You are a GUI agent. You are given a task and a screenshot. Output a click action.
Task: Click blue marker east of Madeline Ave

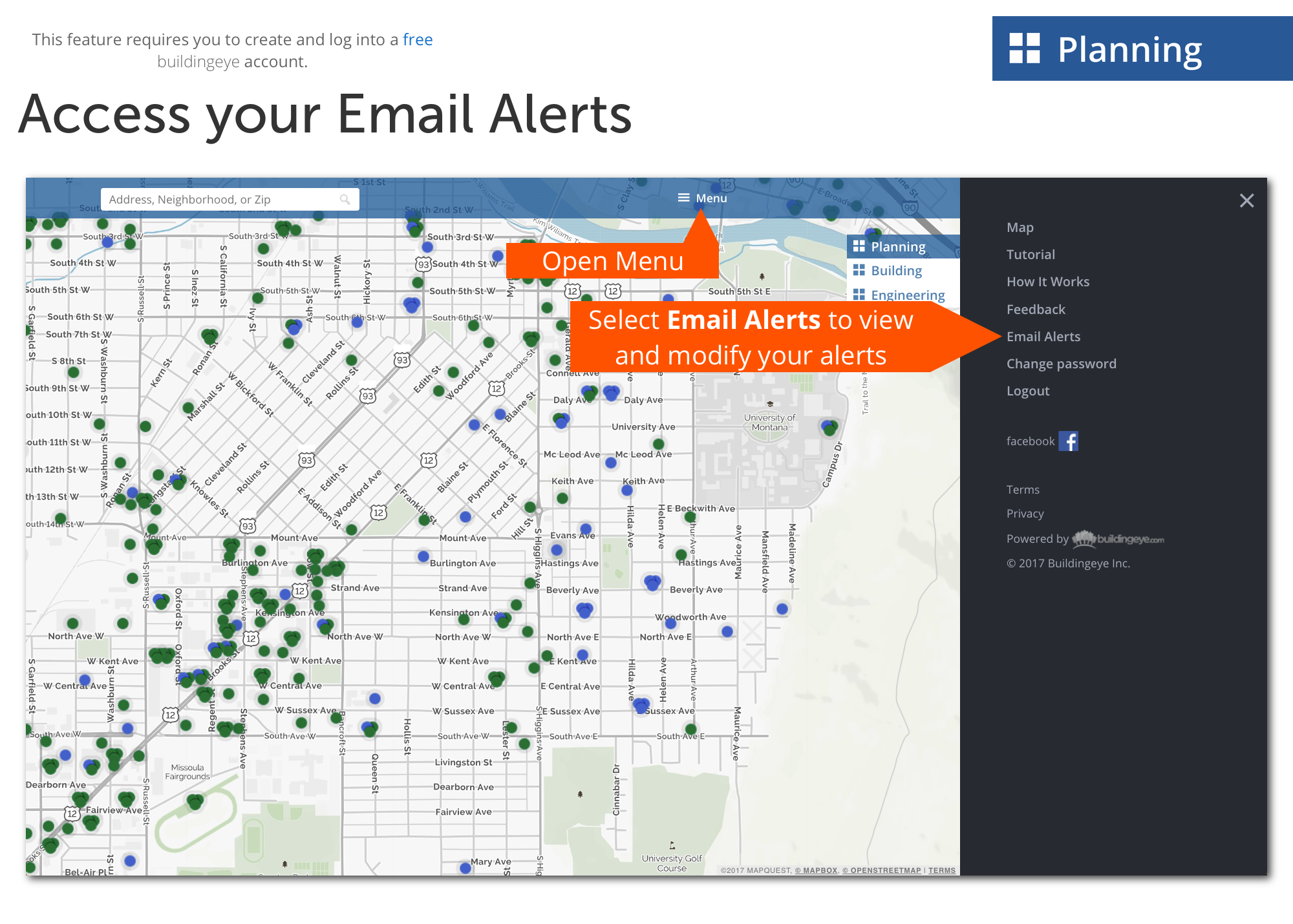coord(782,609)
